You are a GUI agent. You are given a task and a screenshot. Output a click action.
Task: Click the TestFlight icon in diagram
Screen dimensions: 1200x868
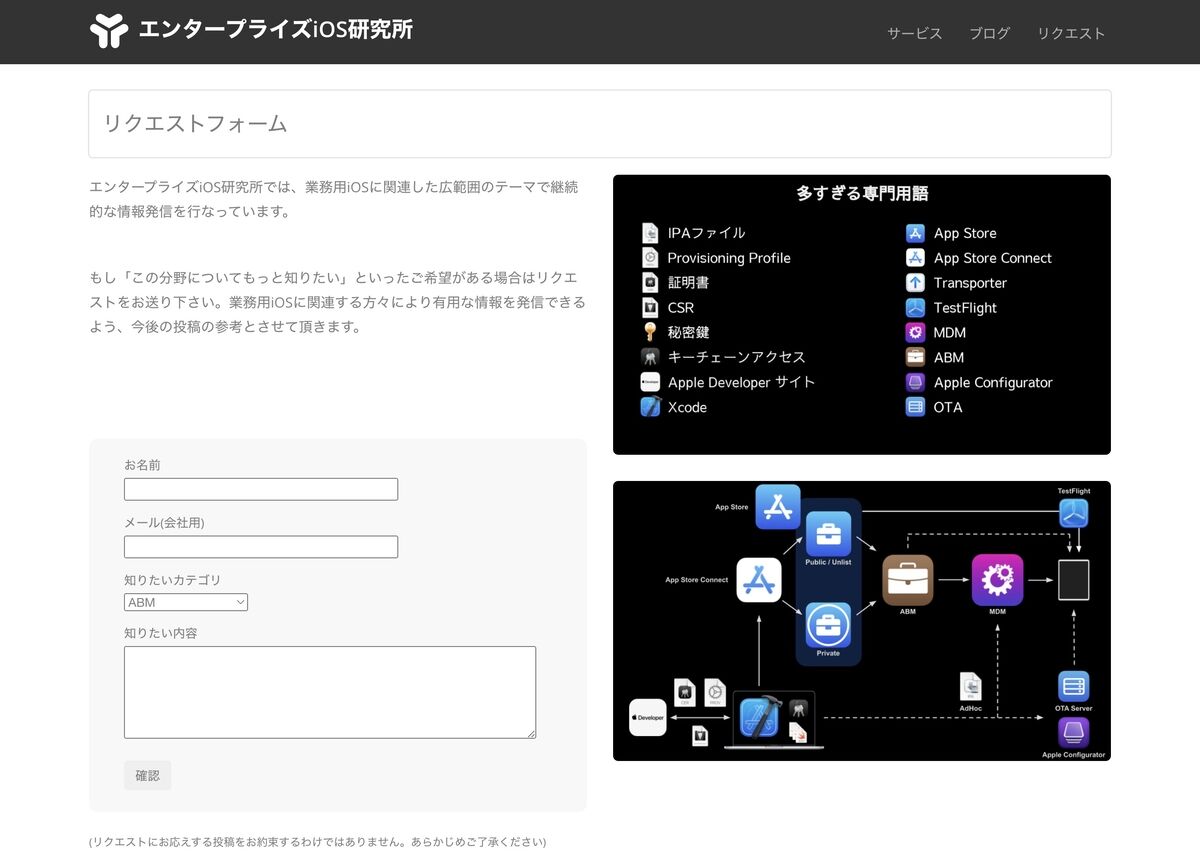pyautogui.click(x=1074, y=513)
